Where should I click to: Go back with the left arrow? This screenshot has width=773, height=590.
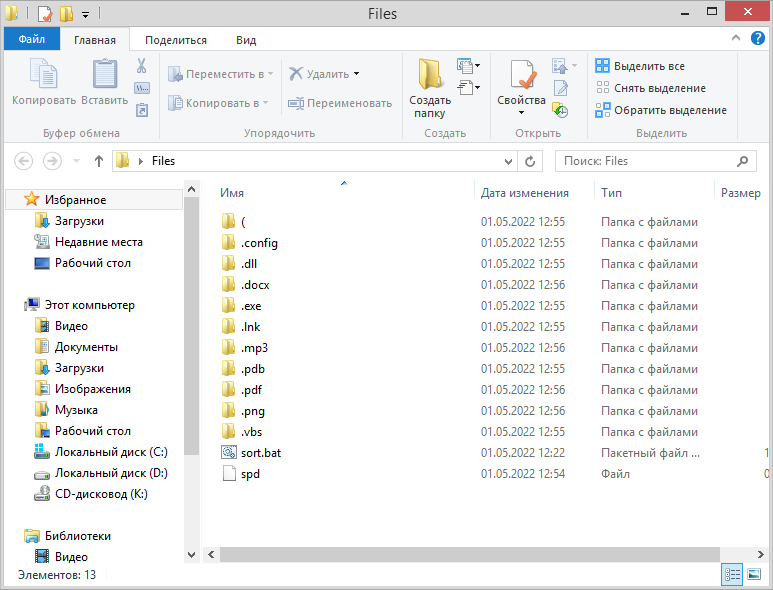coord(23,161)
